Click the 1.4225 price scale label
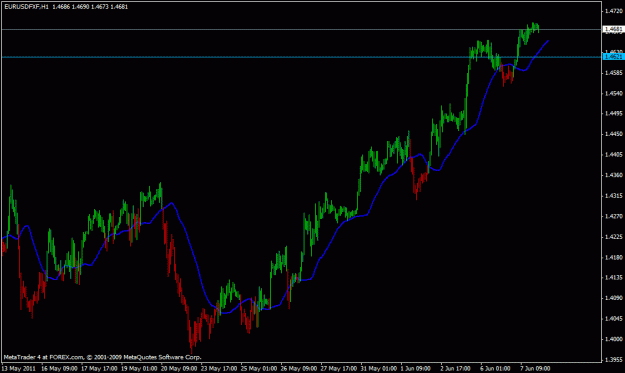 614,237
